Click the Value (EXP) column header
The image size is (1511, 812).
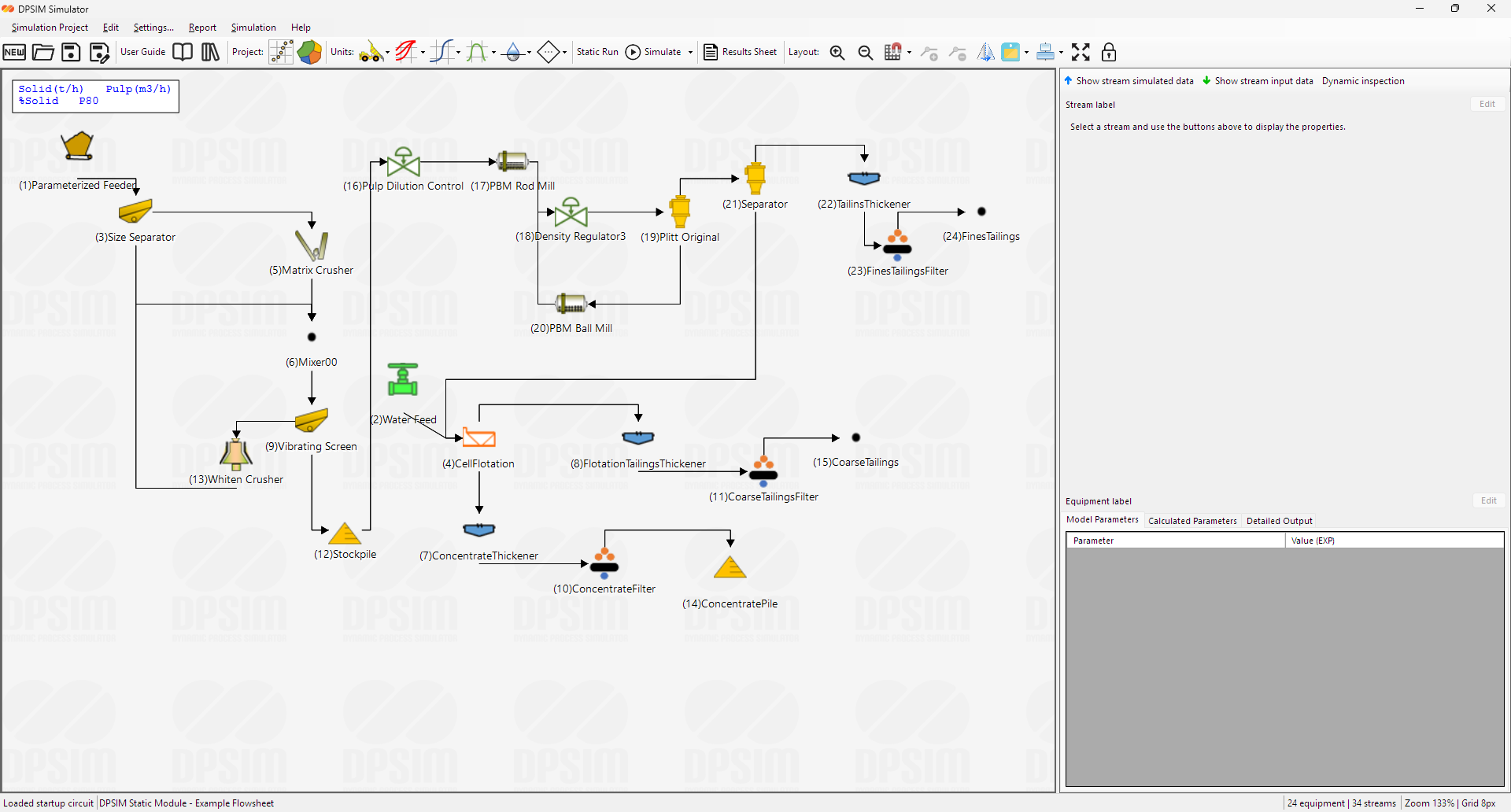pyautogui.click(x=1395, y=541)
